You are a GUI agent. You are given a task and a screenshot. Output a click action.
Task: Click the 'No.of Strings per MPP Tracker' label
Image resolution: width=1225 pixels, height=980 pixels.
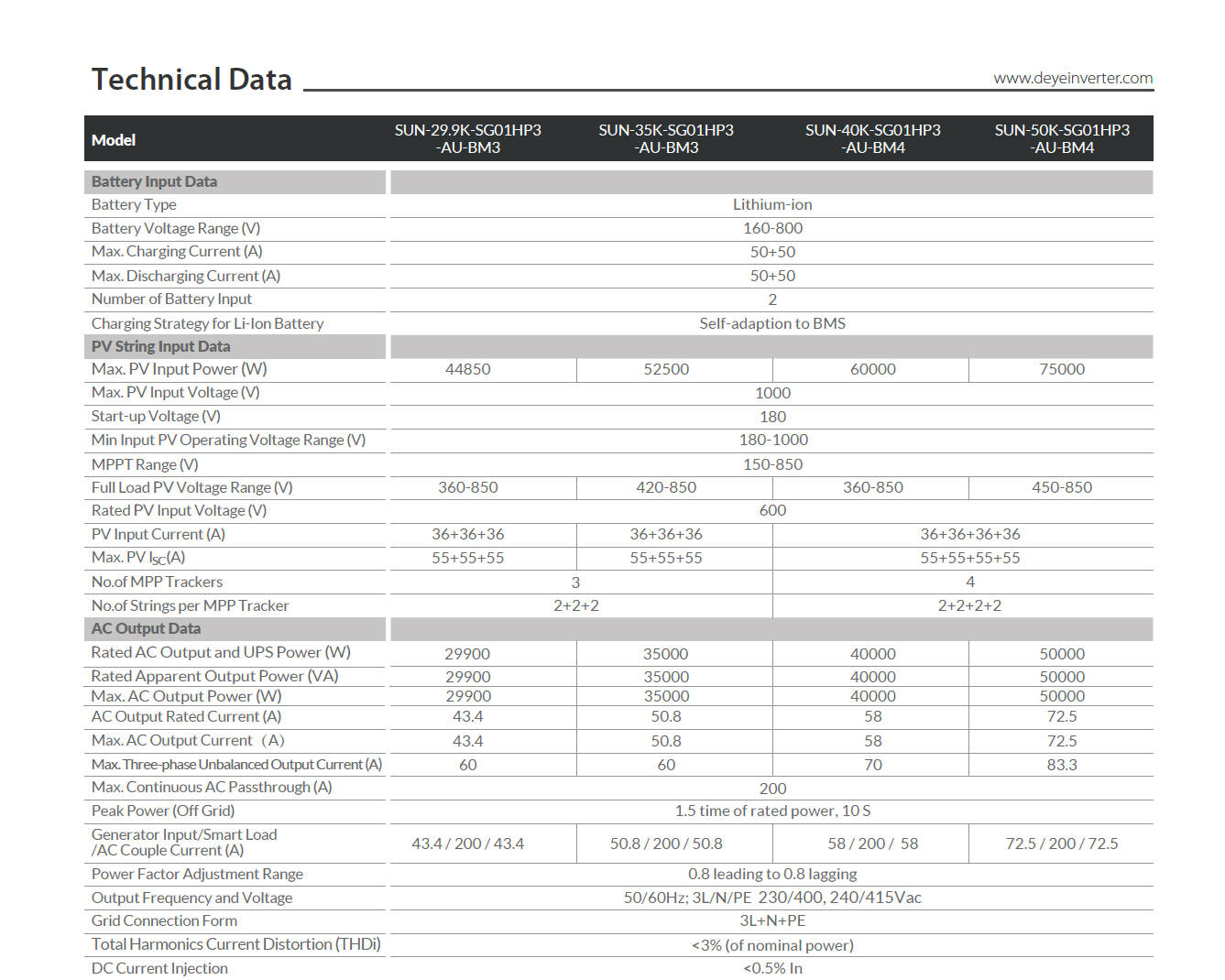(x=190, y=605)
